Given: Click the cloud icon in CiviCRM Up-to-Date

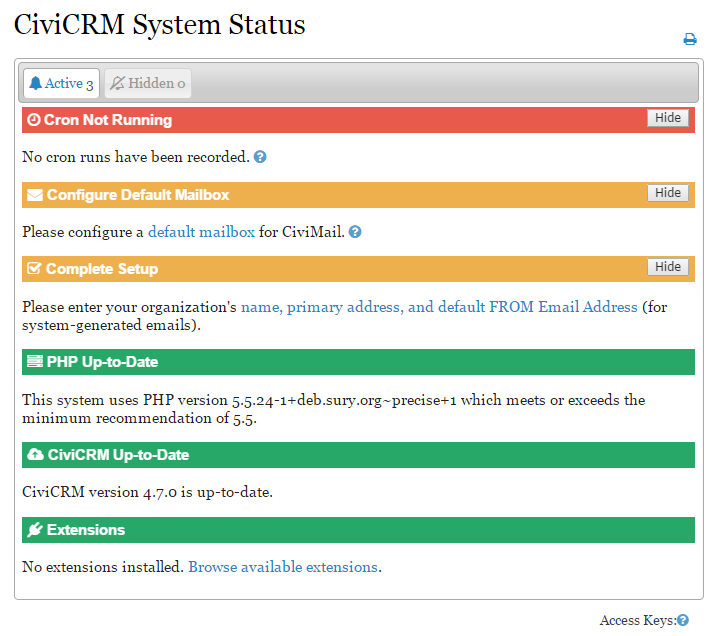Looking at the screenshot, I should coord(35,455).
